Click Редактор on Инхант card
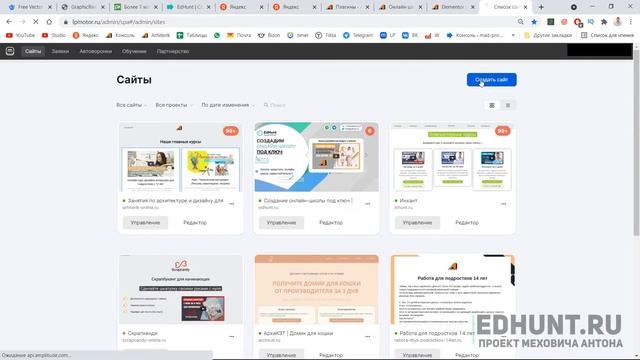 pos(467,222)
